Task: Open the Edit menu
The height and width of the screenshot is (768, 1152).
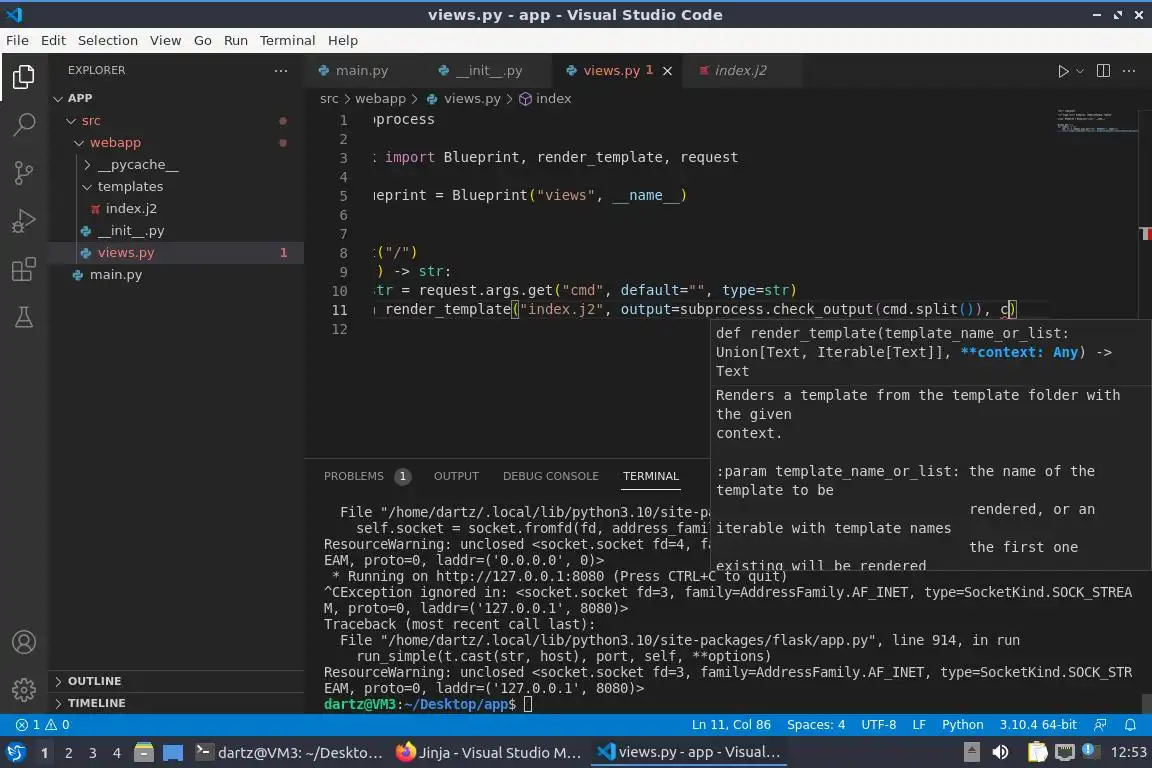Action: click(53, 40)
